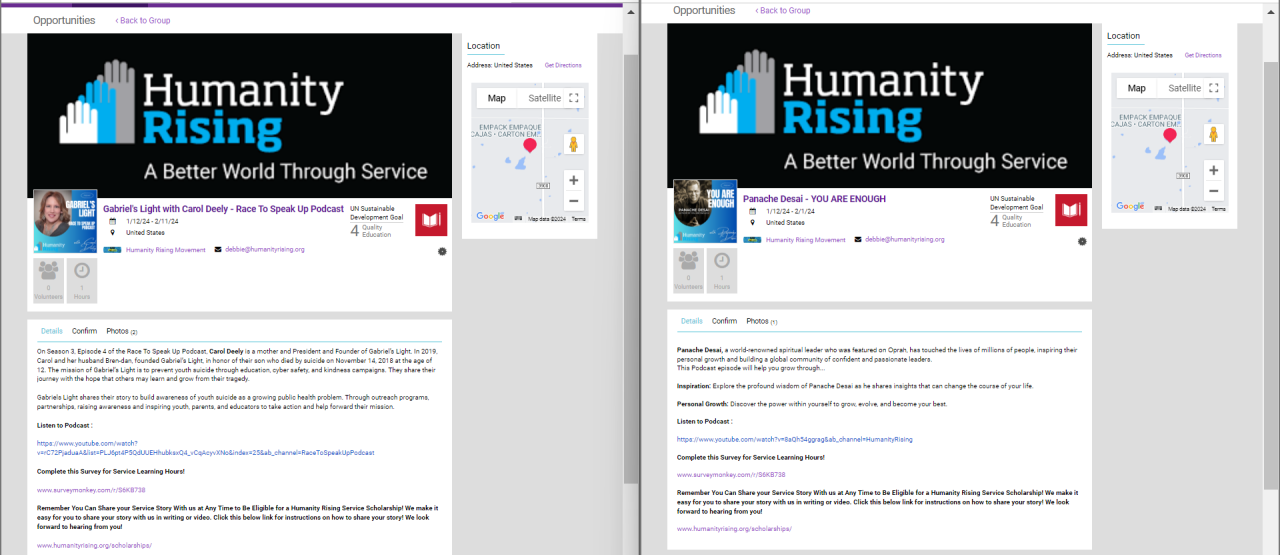This screenshot has height=555, width=1280.
Task: Switch right map to Satellite view
Action: (x=1185, y=88)
